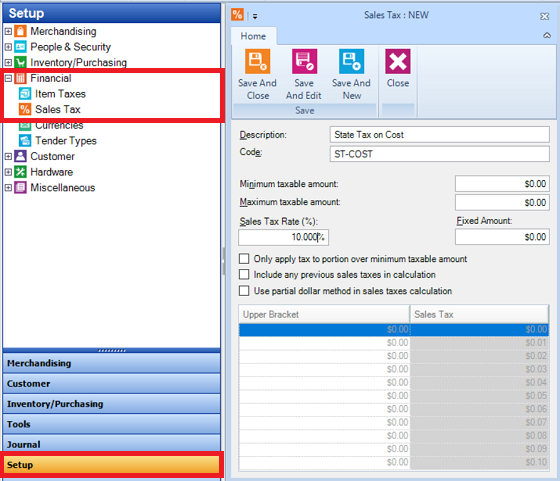Open the Tools navigation section
Screen dimensions: 560x481
(111, 424)
